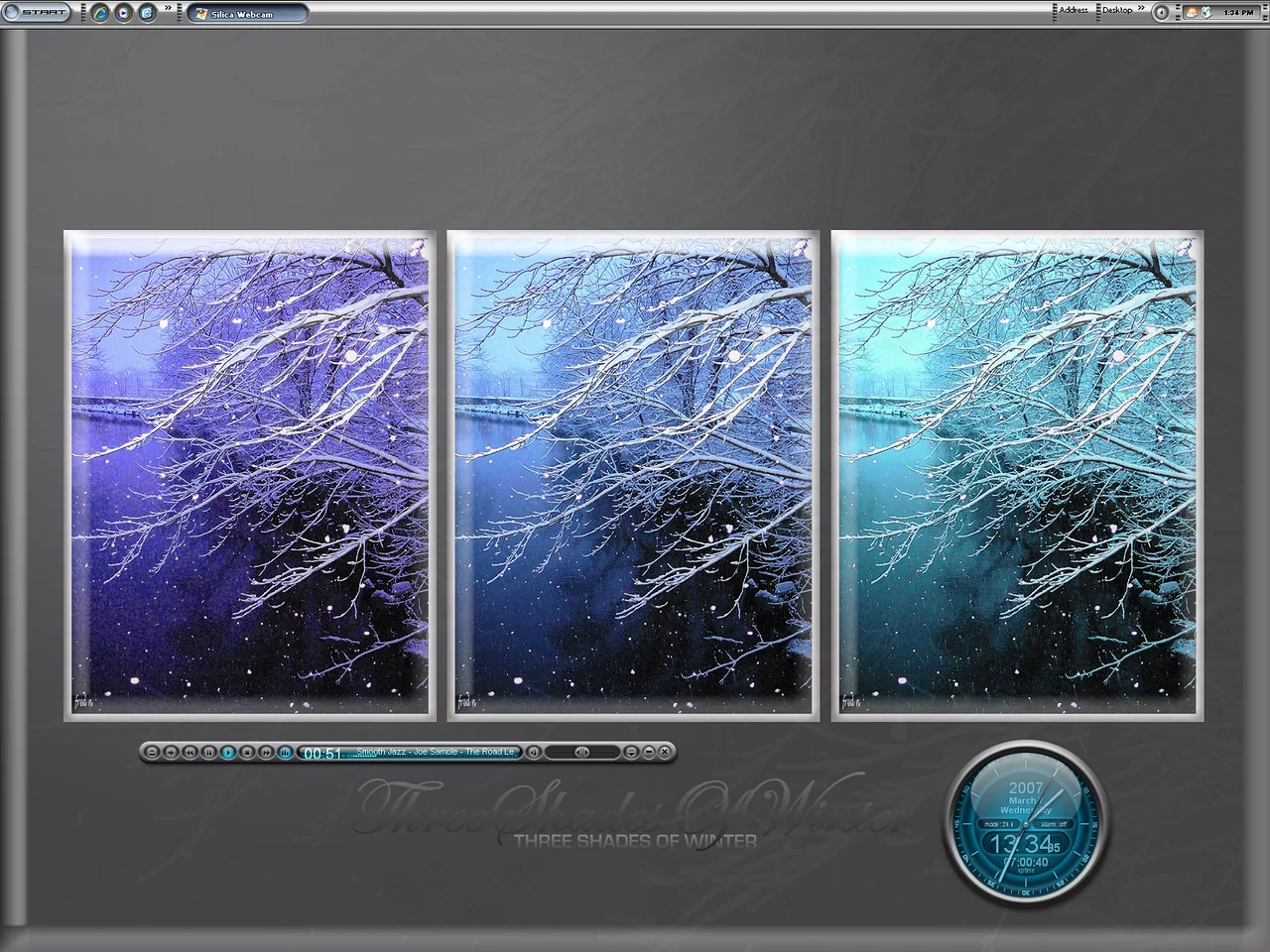Screen dimensions: 1270x952
Task: Open the security shield tray icon
Action: pyautogui.click(x=1206, y=13)
